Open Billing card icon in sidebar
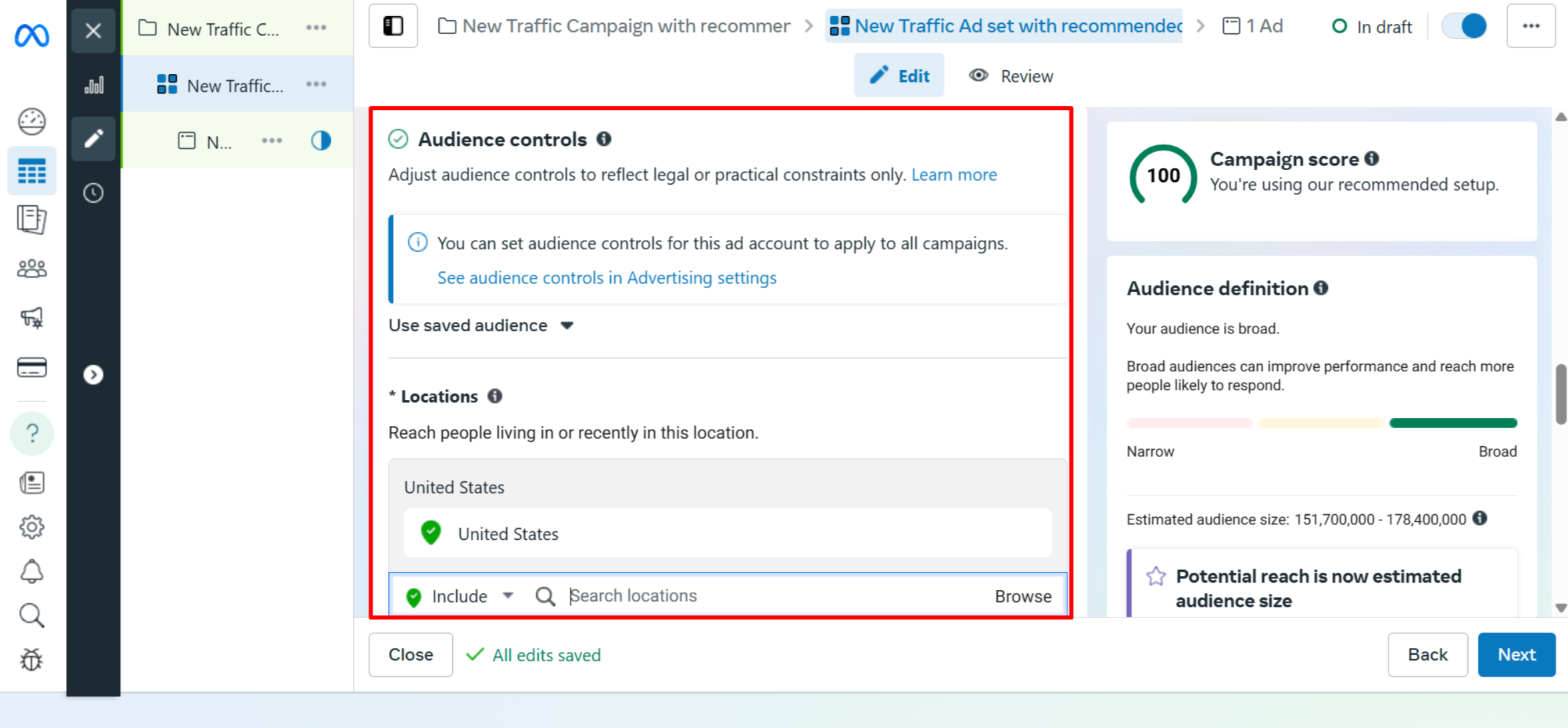 point(31,367)
